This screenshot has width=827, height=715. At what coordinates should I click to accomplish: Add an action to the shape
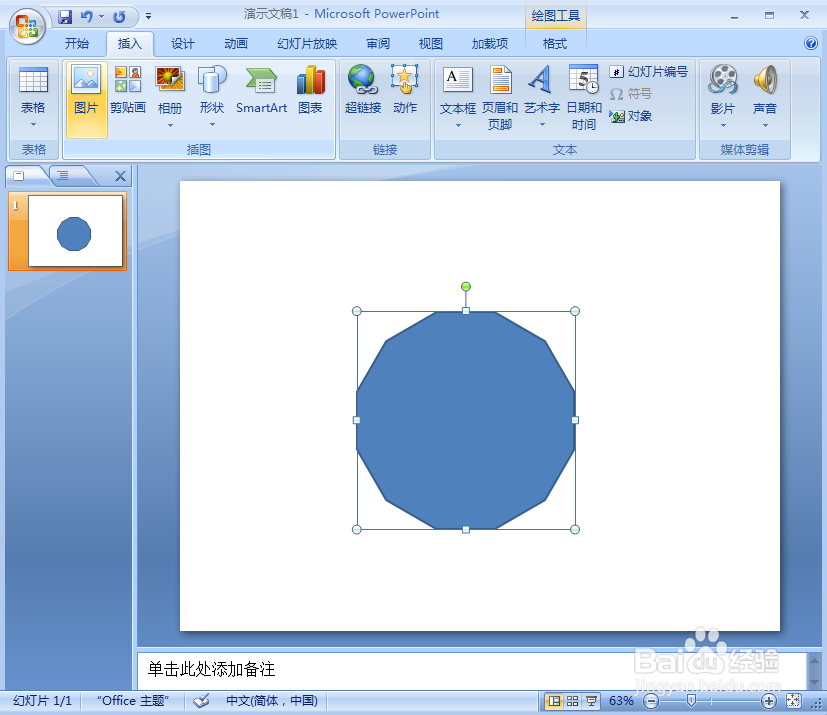pyautogui.click(x=405, y=90)
